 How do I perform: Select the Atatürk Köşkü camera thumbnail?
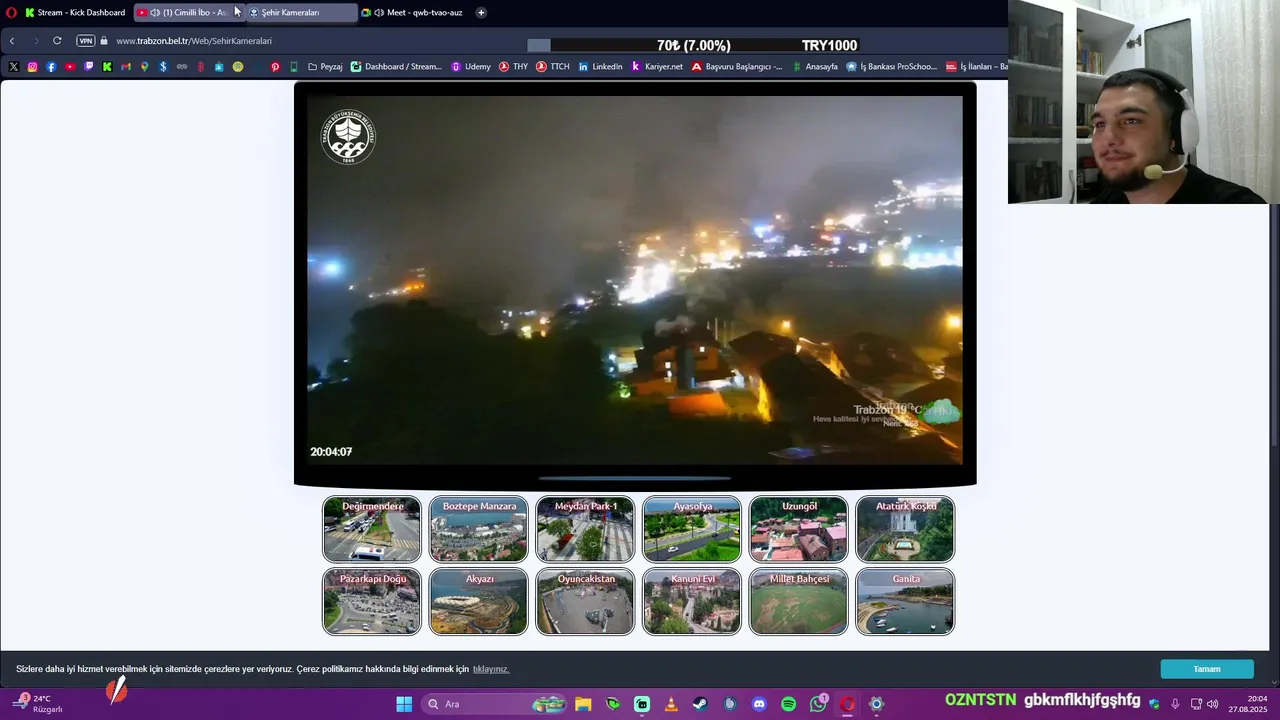tap(905, 529)
